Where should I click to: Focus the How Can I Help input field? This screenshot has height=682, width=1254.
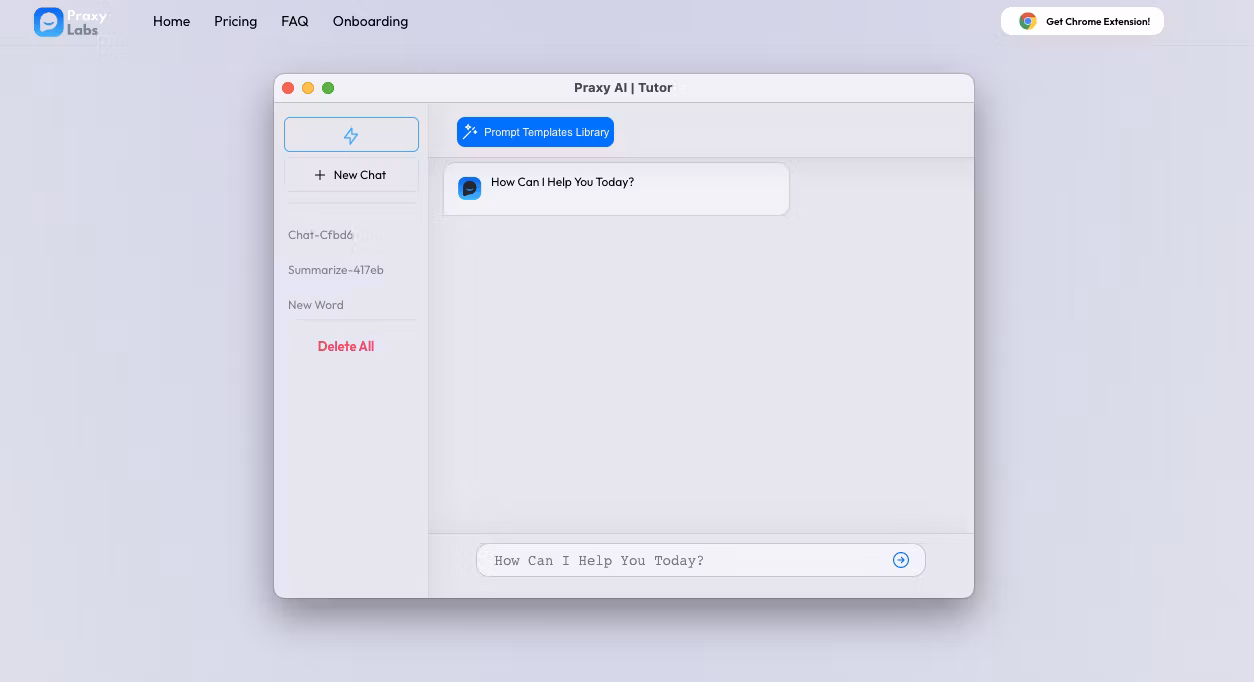click(x=685, y=561)
